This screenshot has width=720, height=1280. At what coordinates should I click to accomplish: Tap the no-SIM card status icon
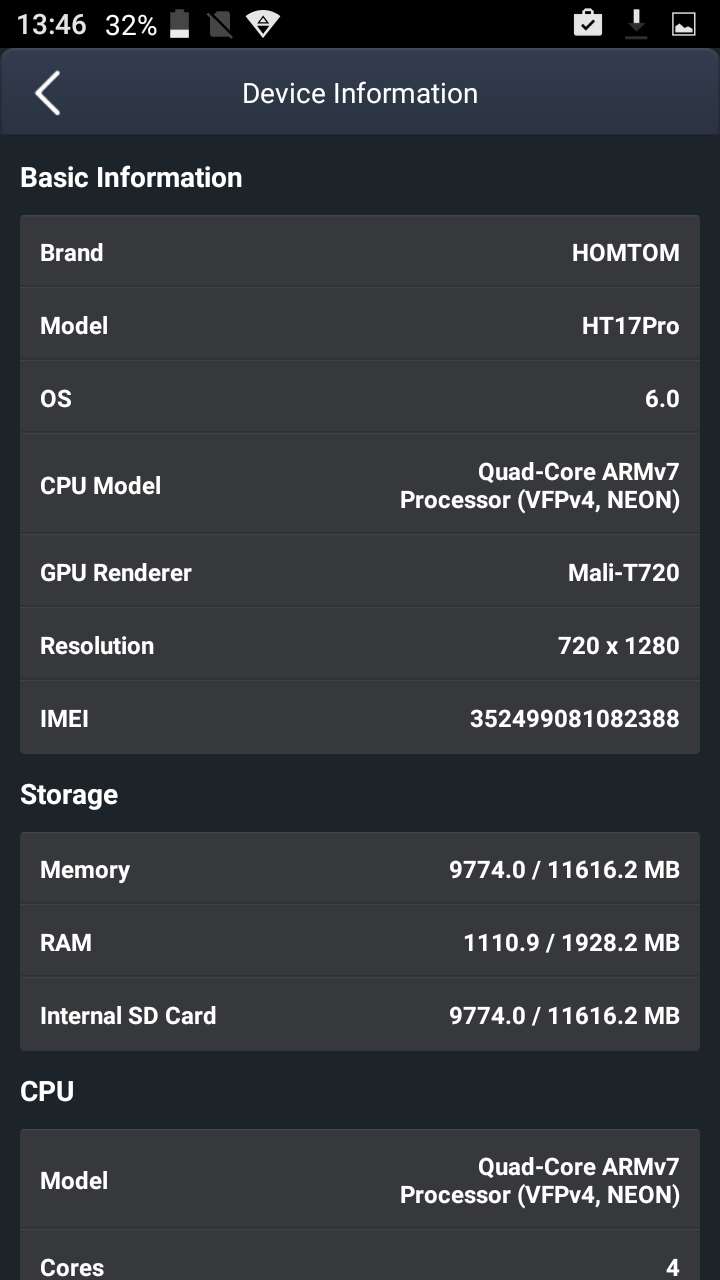[x=221, y=25]
